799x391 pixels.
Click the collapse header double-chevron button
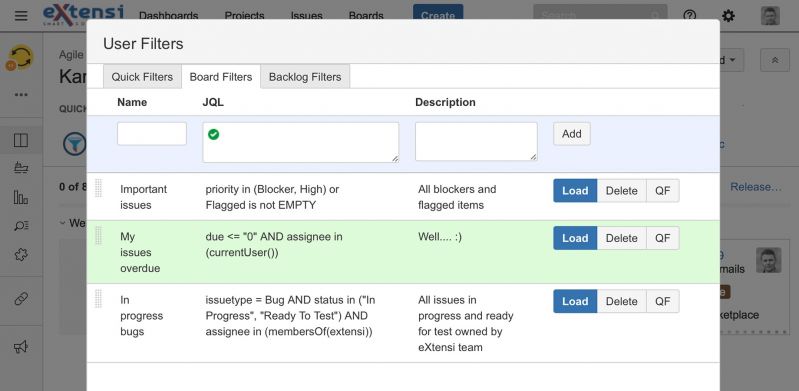[775, 60]
